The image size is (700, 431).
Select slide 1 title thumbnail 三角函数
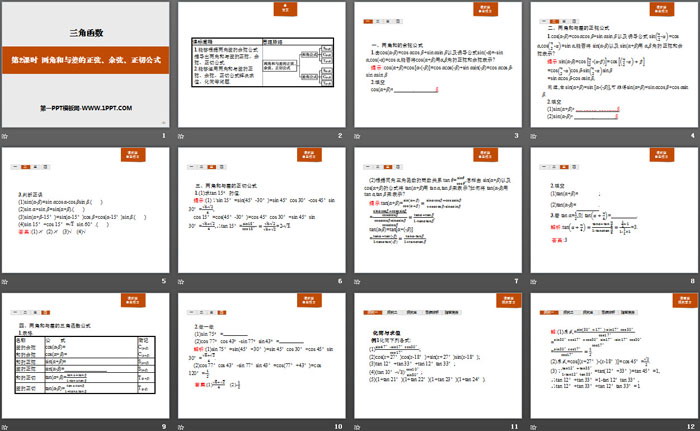[87, 64]
